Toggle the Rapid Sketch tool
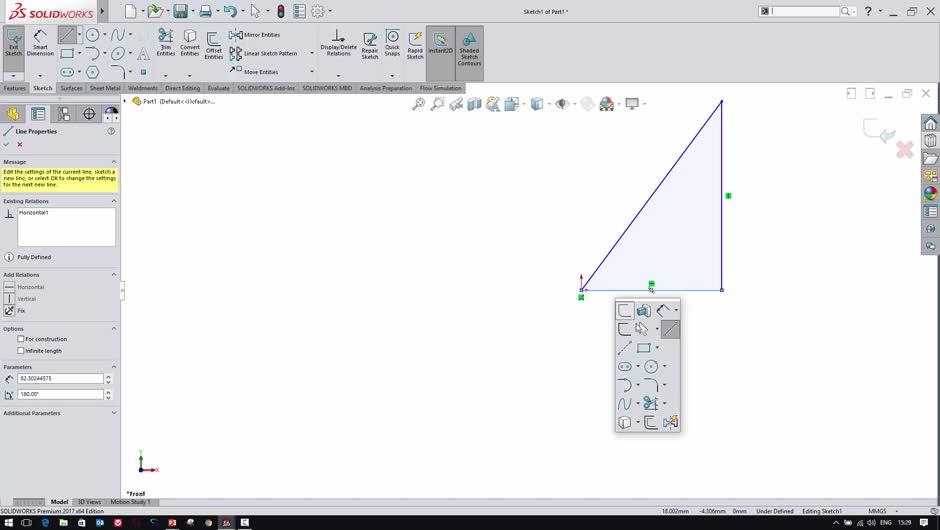 pos(415,45)
